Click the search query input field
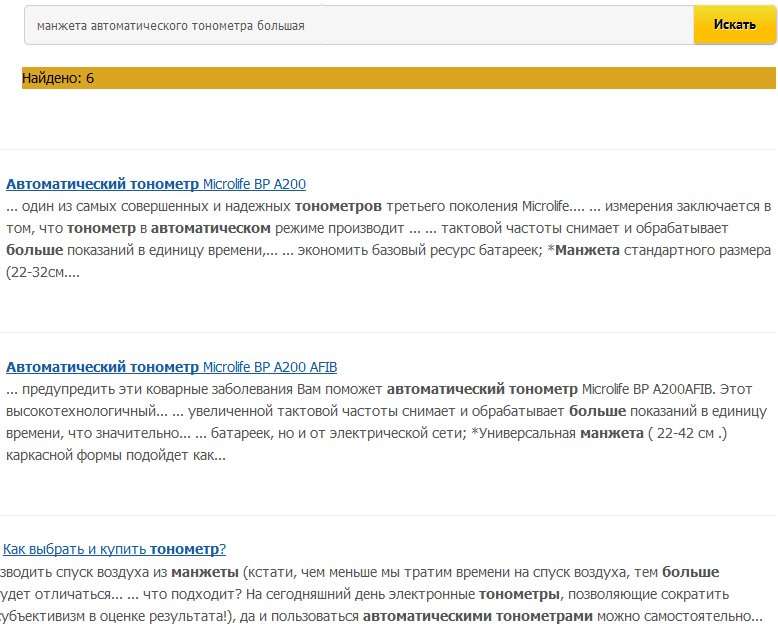 point(359,25)
